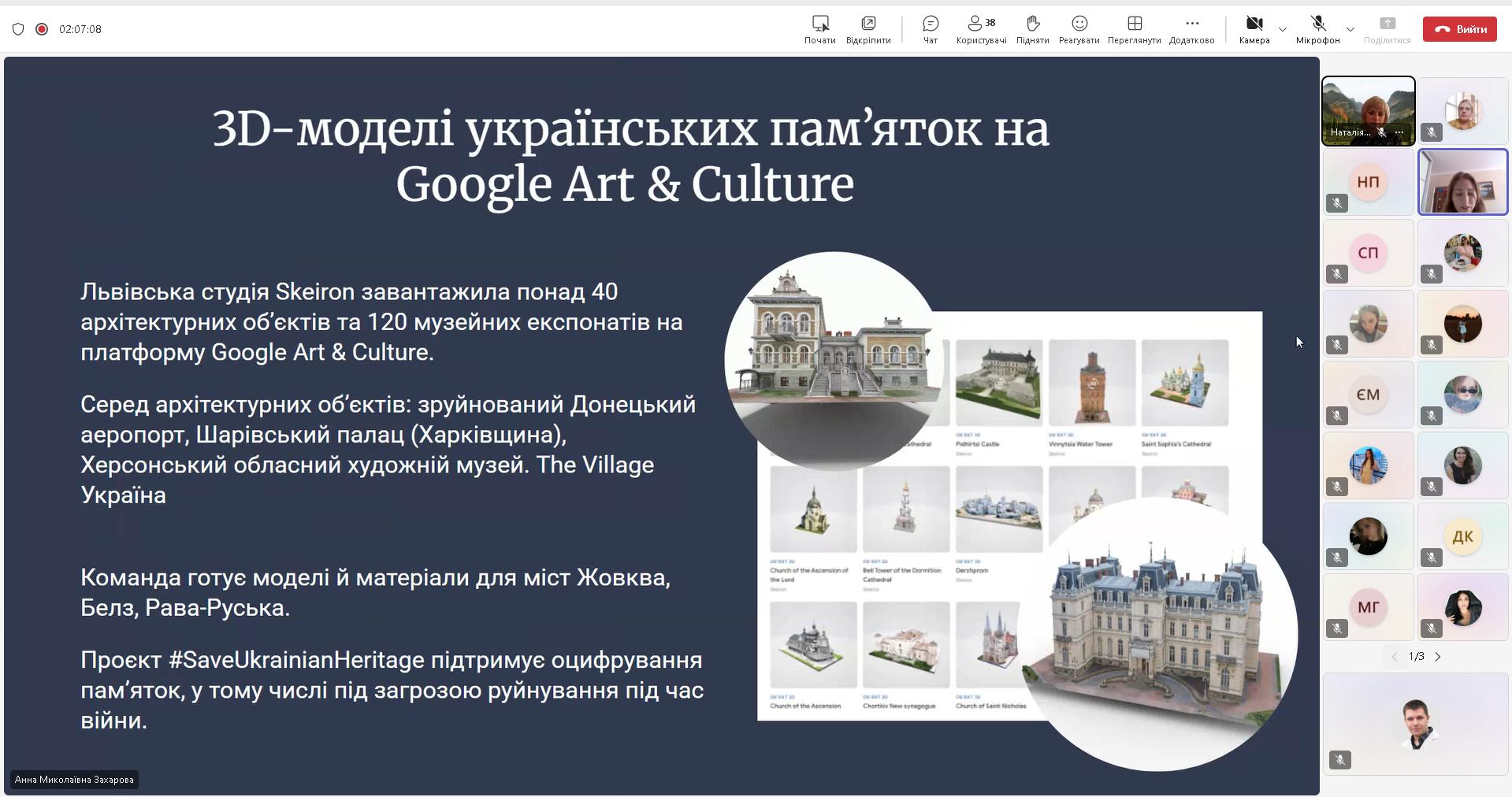The image size is (1512, 797).
Task: Select the ДК participant tile
Action: [1462, 536]
